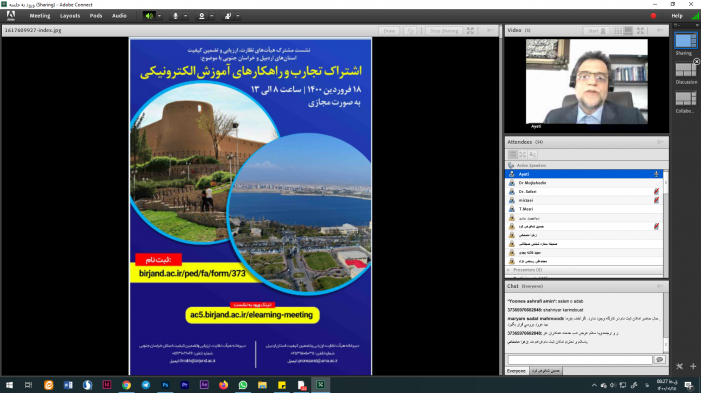
Task: Select the Collaboration layout thumbnail
Action: 685,99
